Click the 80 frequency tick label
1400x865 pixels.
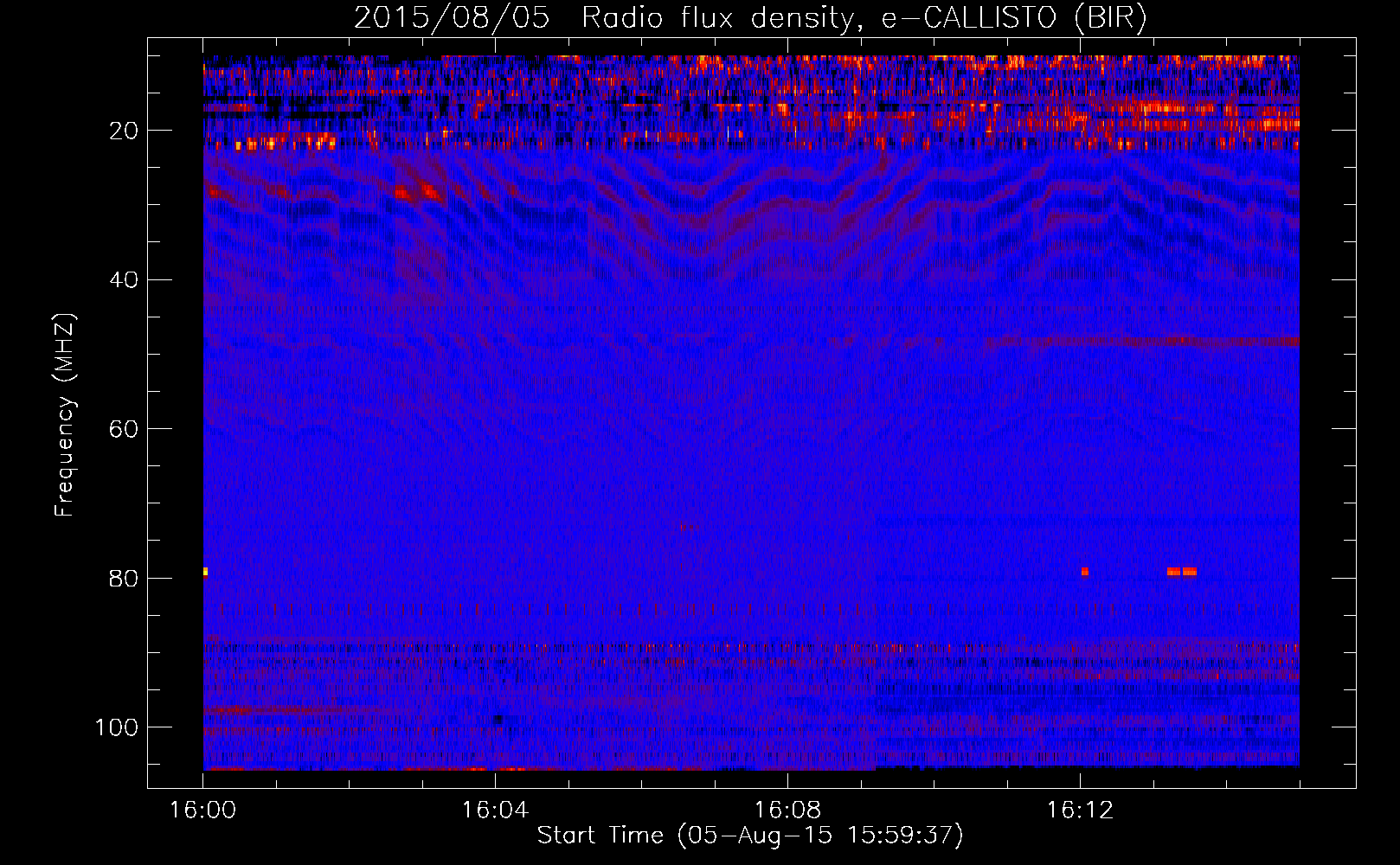(x=125, y=579)
